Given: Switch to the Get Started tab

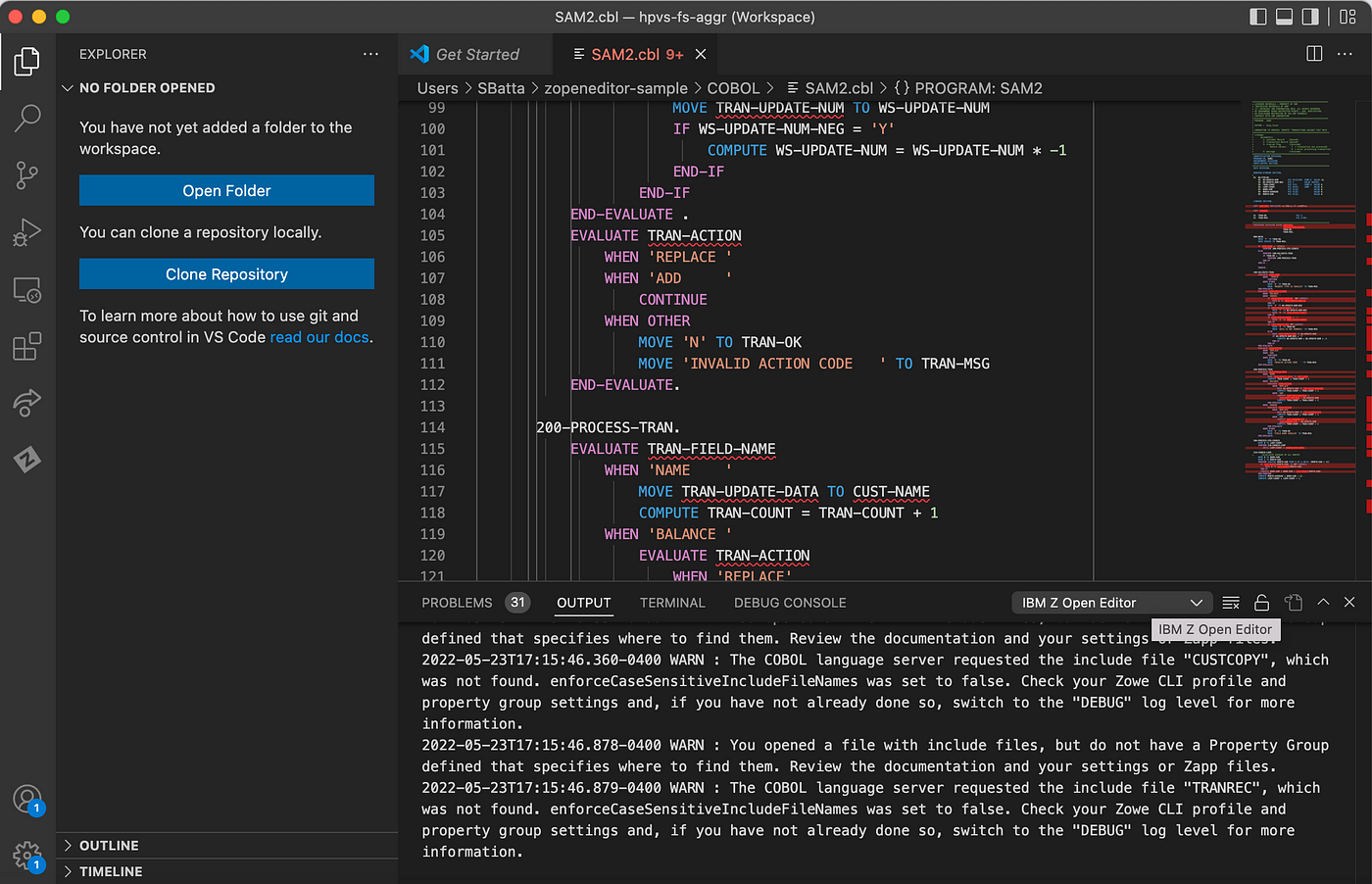Looking at the screenshot, I should [x=476, y=54].
